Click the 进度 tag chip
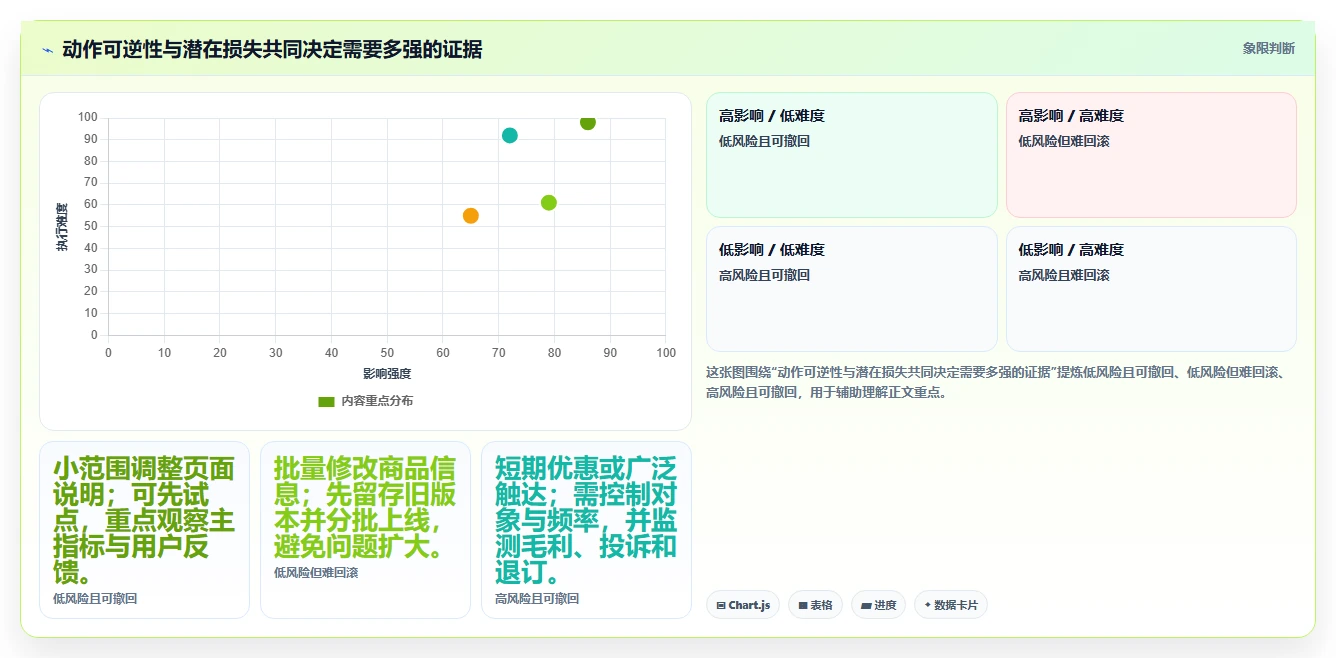This screenshot has width=1336, height=658. click(x=878, y=605)
